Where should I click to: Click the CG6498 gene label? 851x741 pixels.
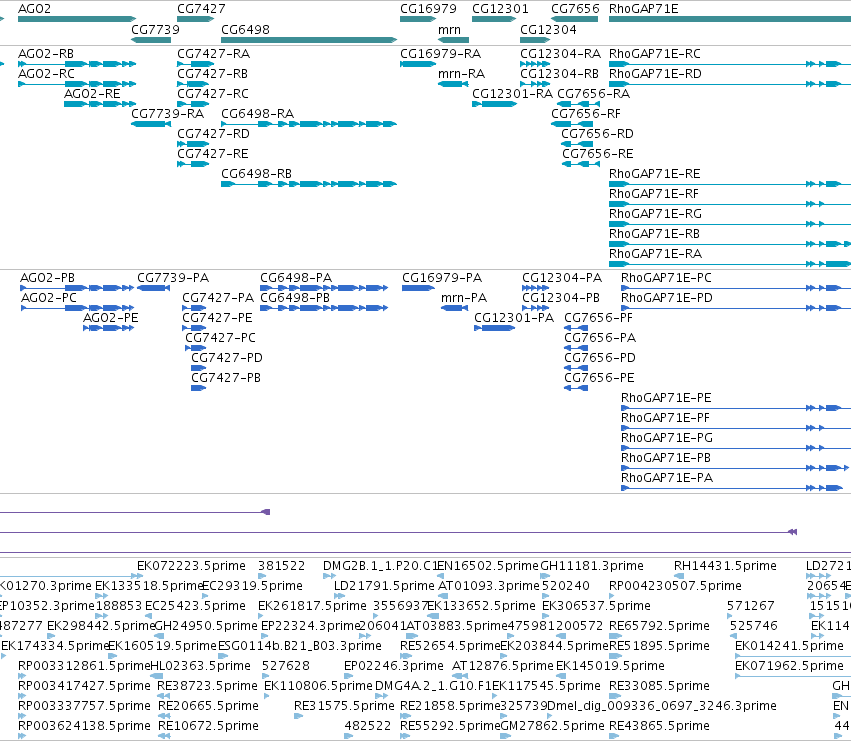tap(245, 29)
